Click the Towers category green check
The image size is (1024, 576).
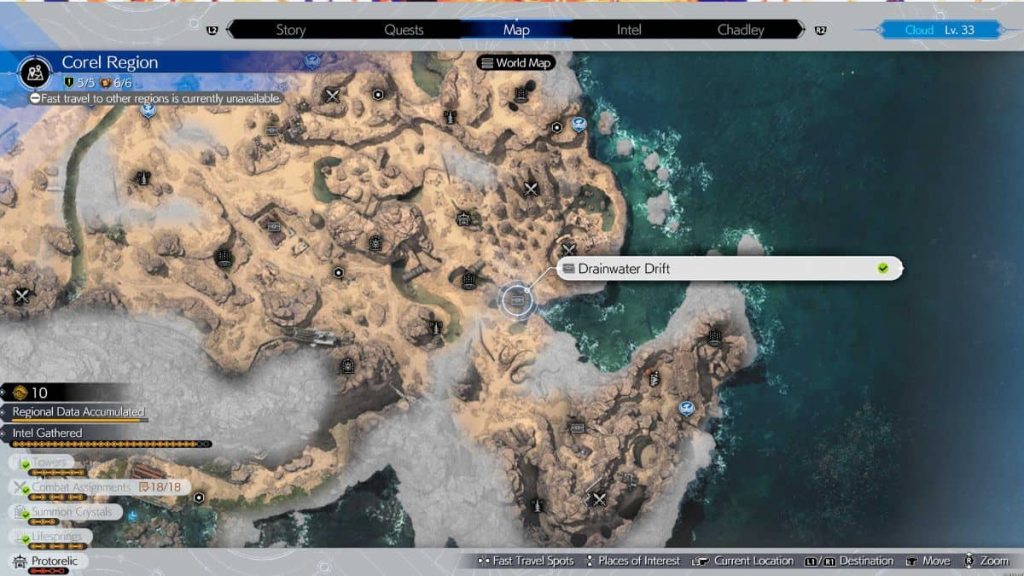pyautogui.click(x=25, y=464)
